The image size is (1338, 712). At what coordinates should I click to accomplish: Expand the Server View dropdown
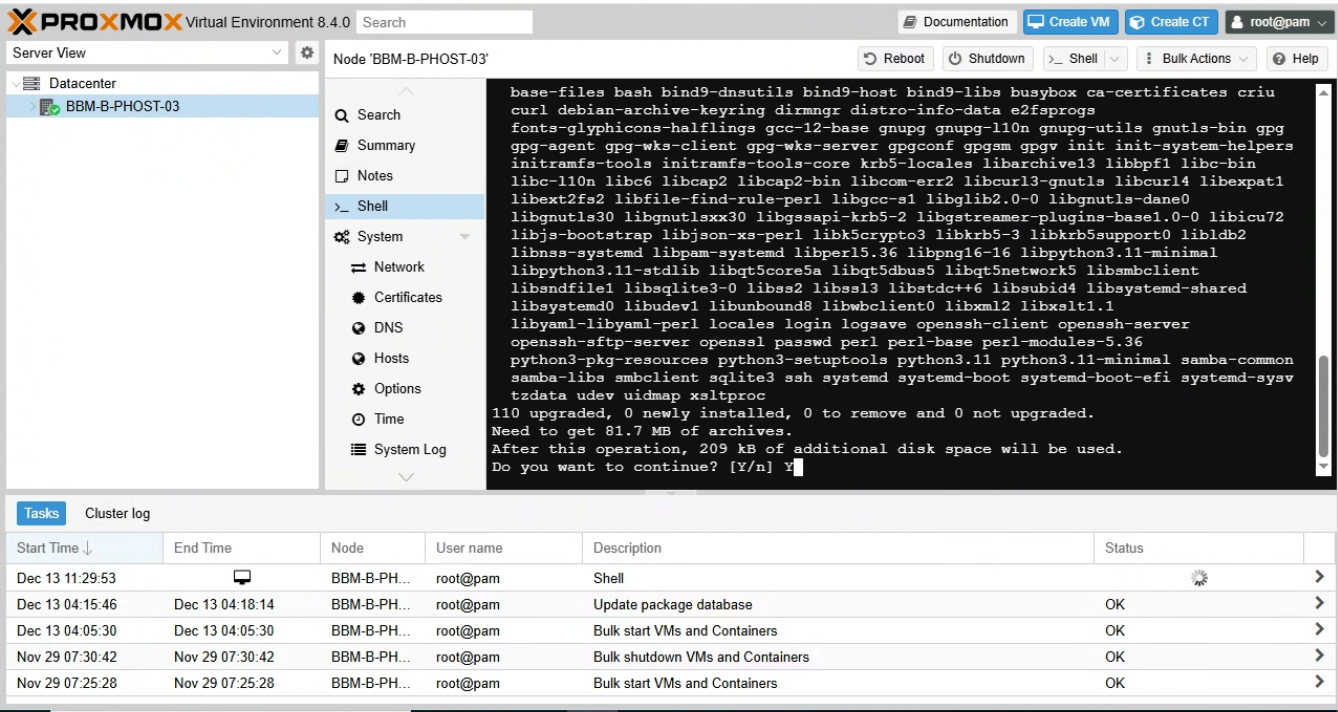(277, 52)
